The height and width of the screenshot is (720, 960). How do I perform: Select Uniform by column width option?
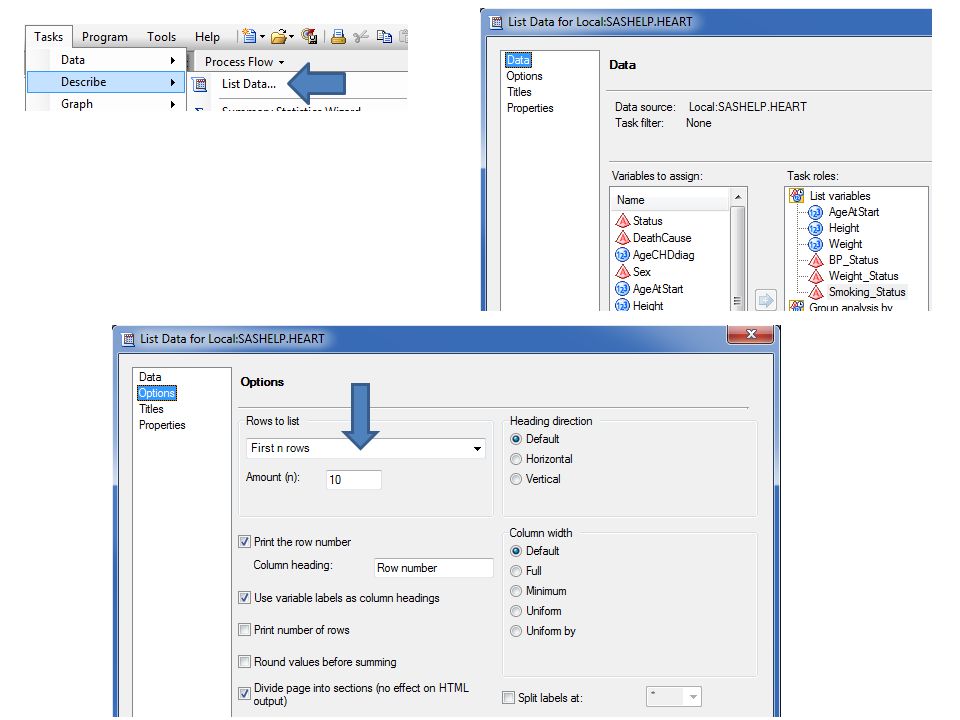coord(516,631)
